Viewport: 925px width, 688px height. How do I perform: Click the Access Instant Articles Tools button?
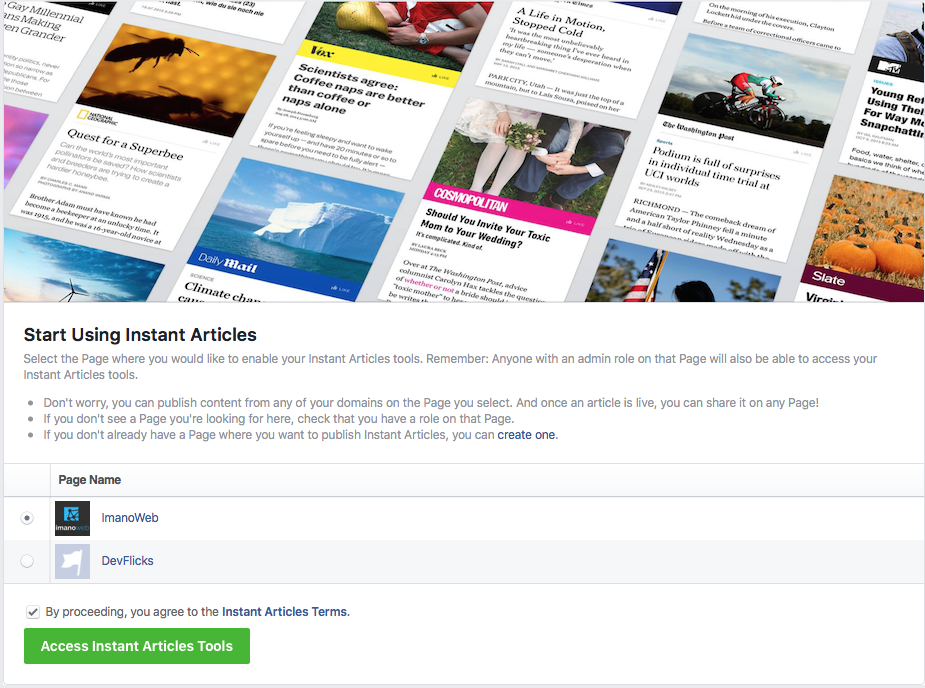click(x=137, y=646)
